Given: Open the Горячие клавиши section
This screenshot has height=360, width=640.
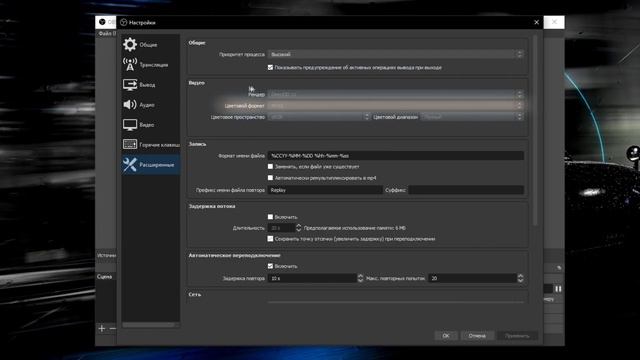Looking at the screenshot, I should point(150,144).
